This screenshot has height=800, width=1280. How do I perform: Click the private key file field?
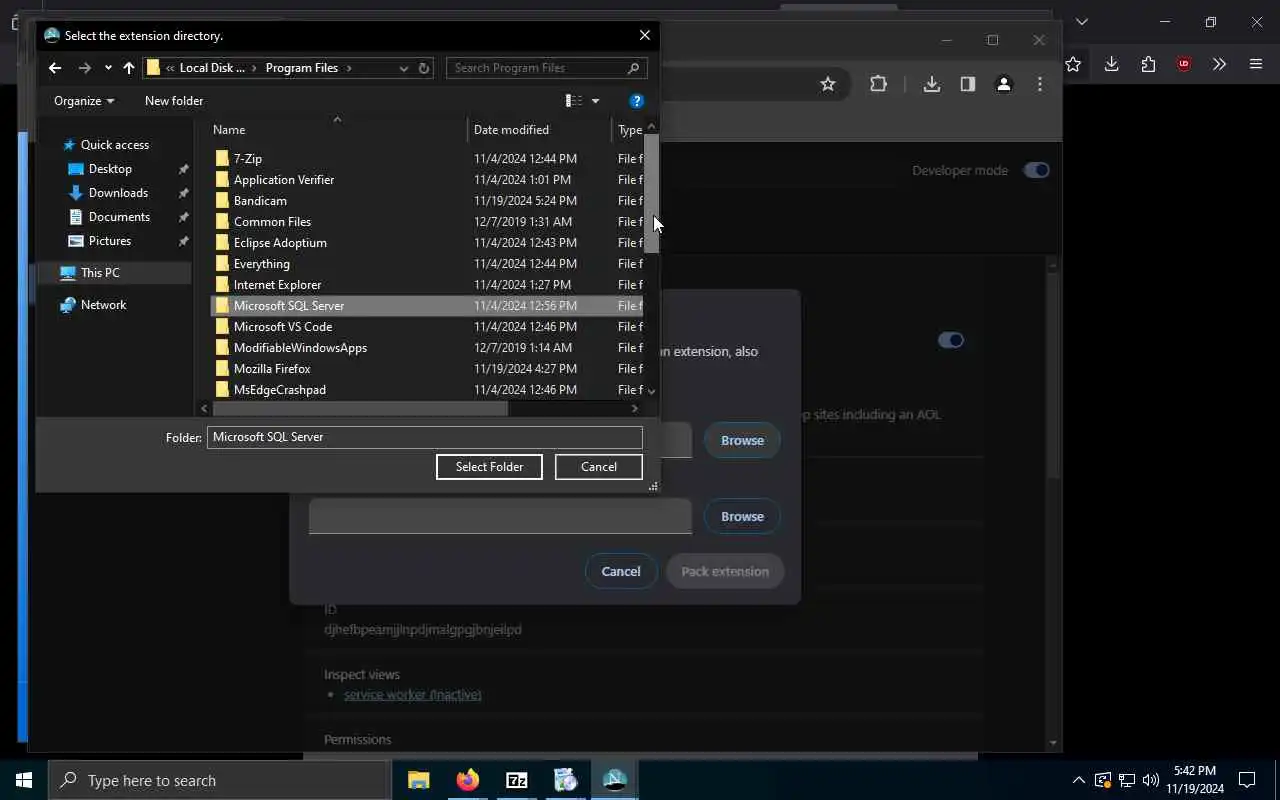pos(500,516)
